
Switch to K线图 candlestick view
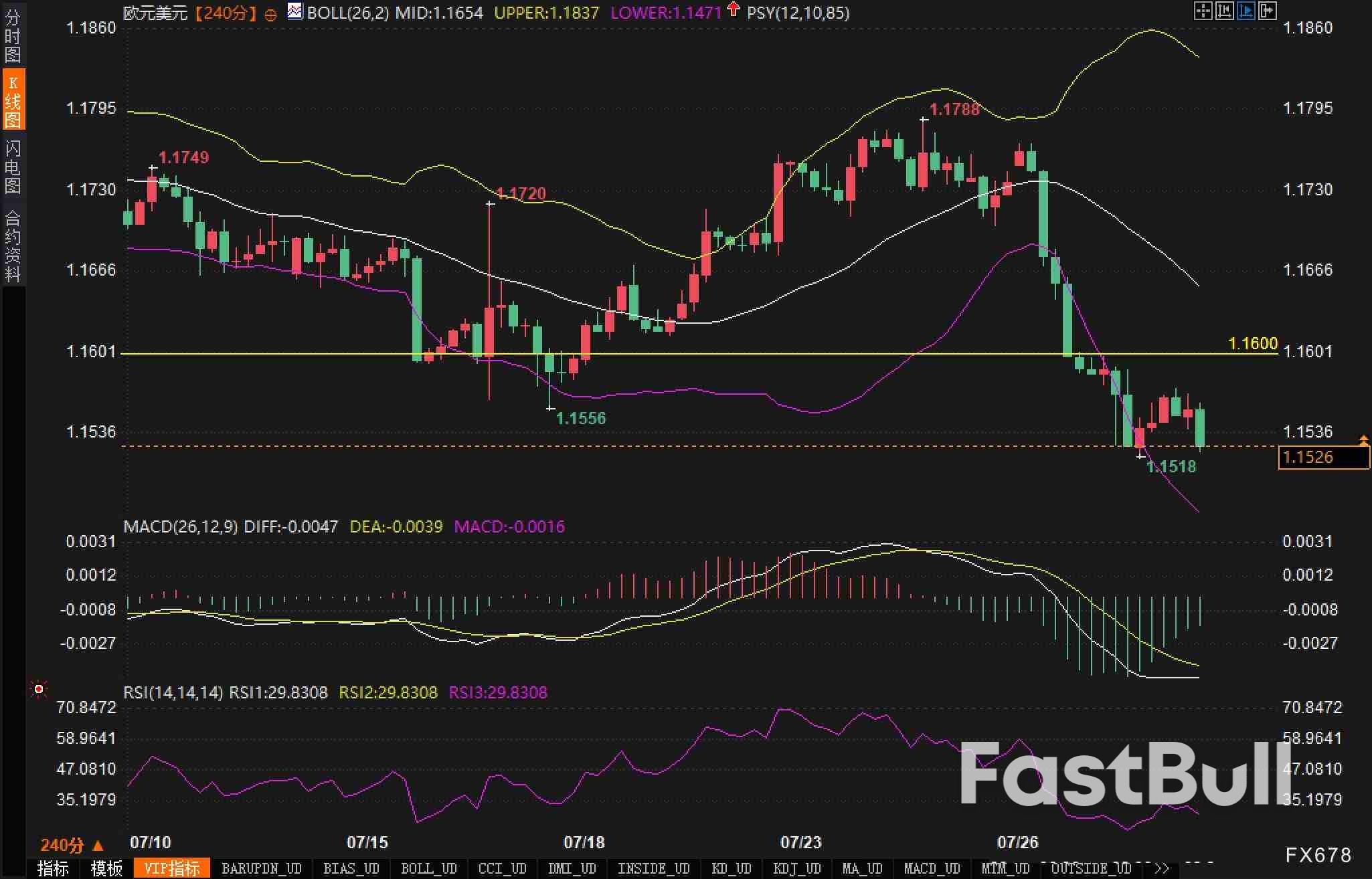[x=13, y=100]
